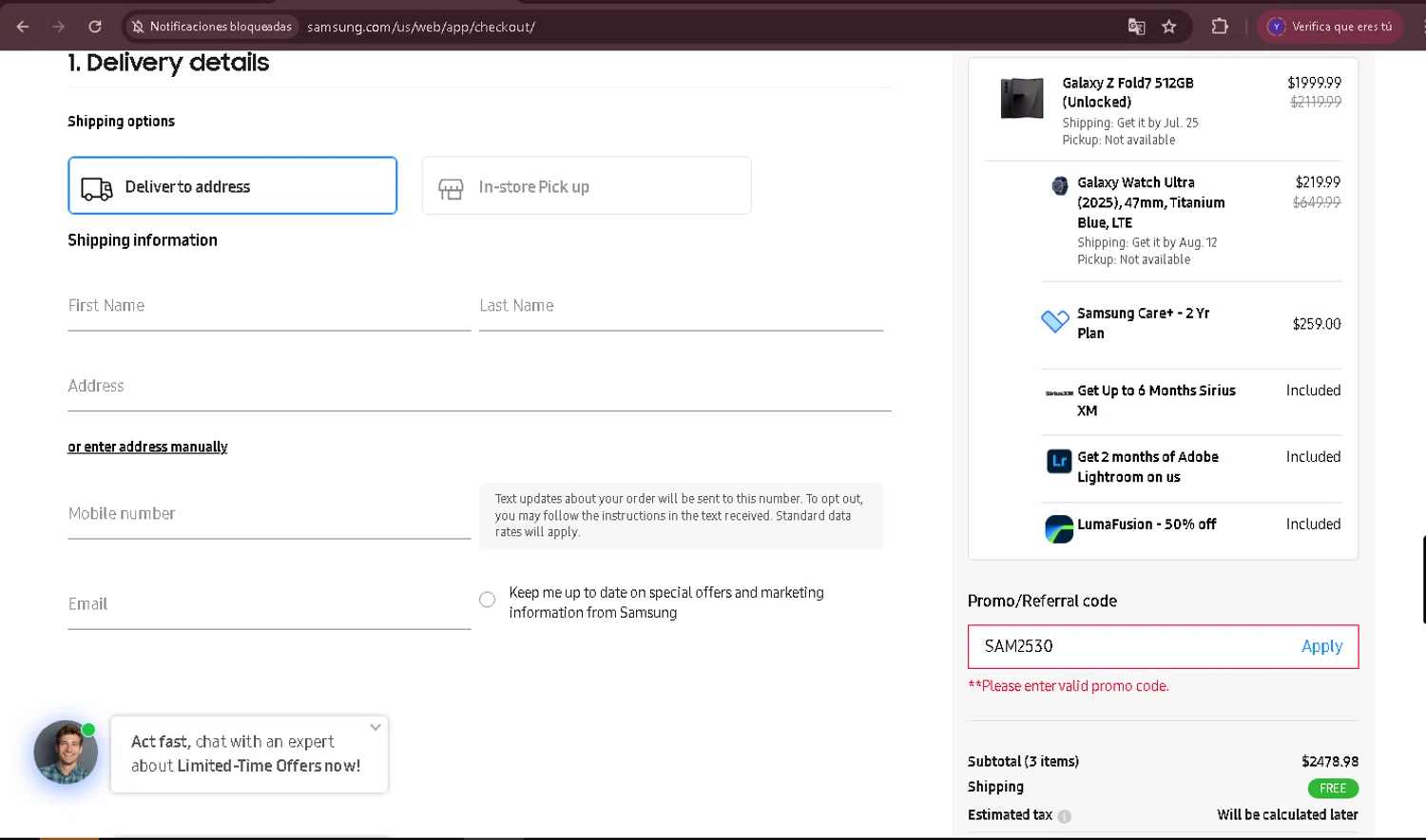Screen dimensions: 1426x840
Task: Bookmark this page with the star
Action: tap(1169, 27)
